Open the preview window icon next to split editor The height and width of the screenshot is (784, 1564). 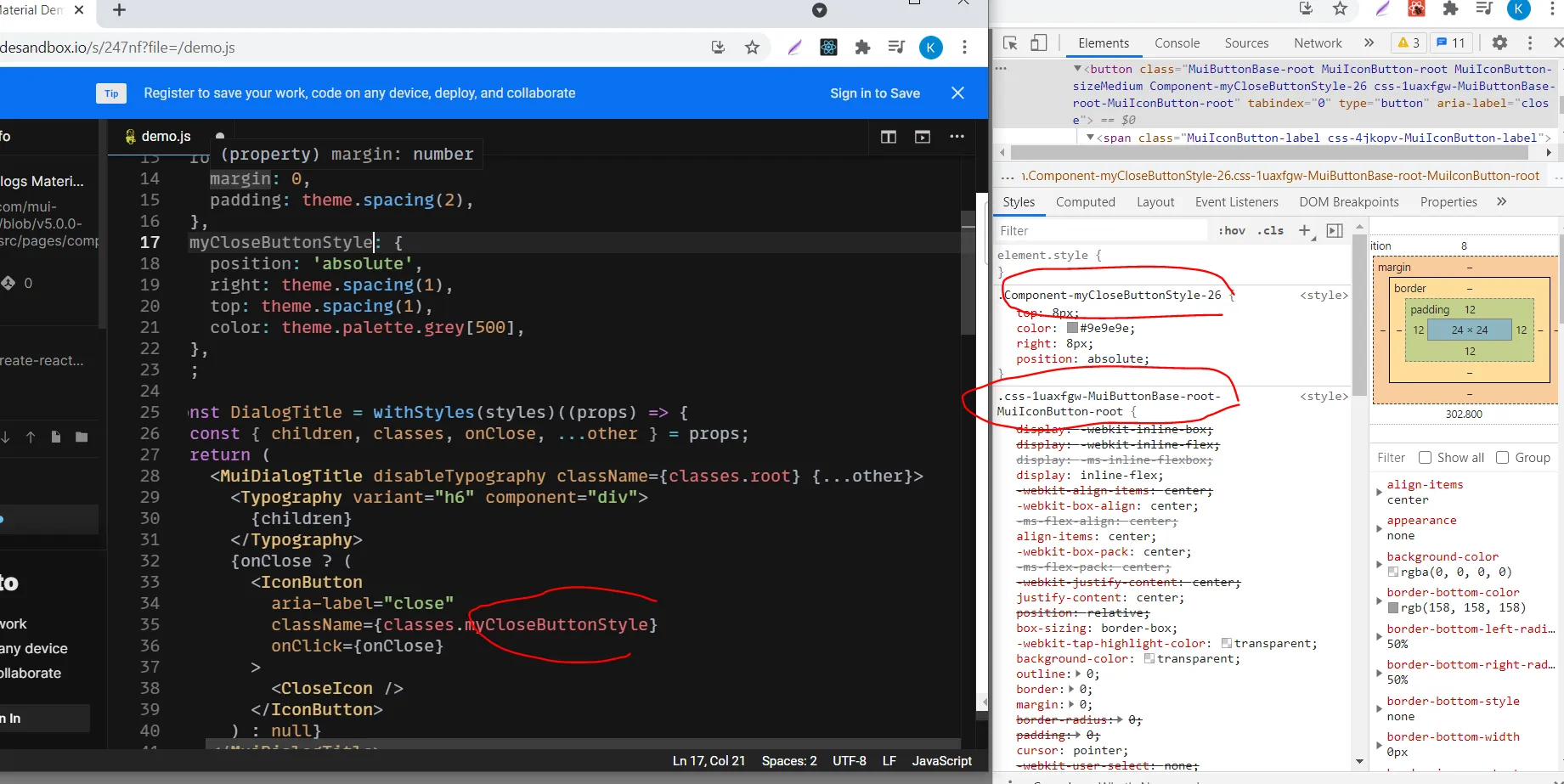pyautogui.click(x=923, y=137)
